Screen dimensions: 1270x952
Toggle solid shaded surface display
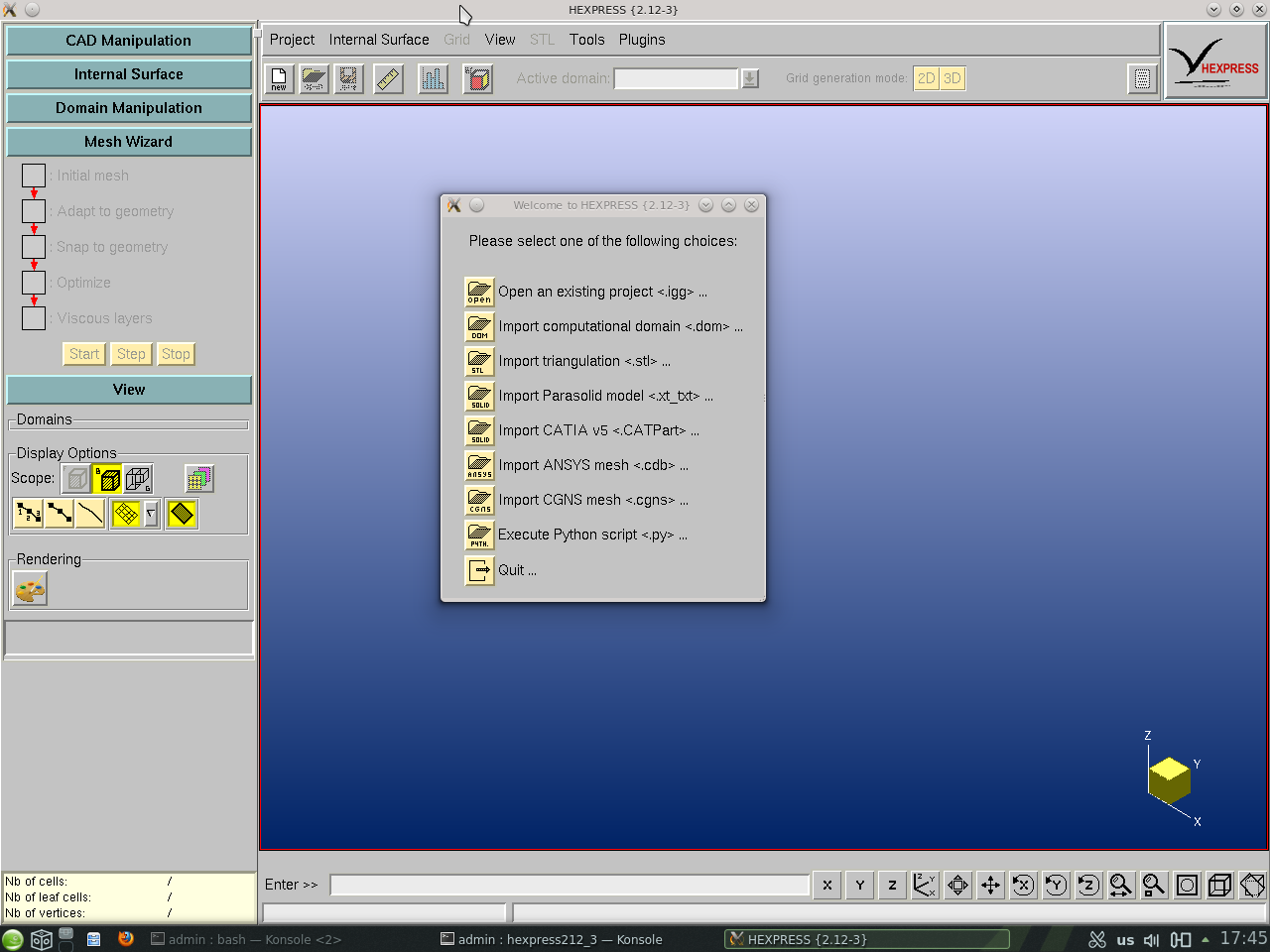click(x=182, y=514)
